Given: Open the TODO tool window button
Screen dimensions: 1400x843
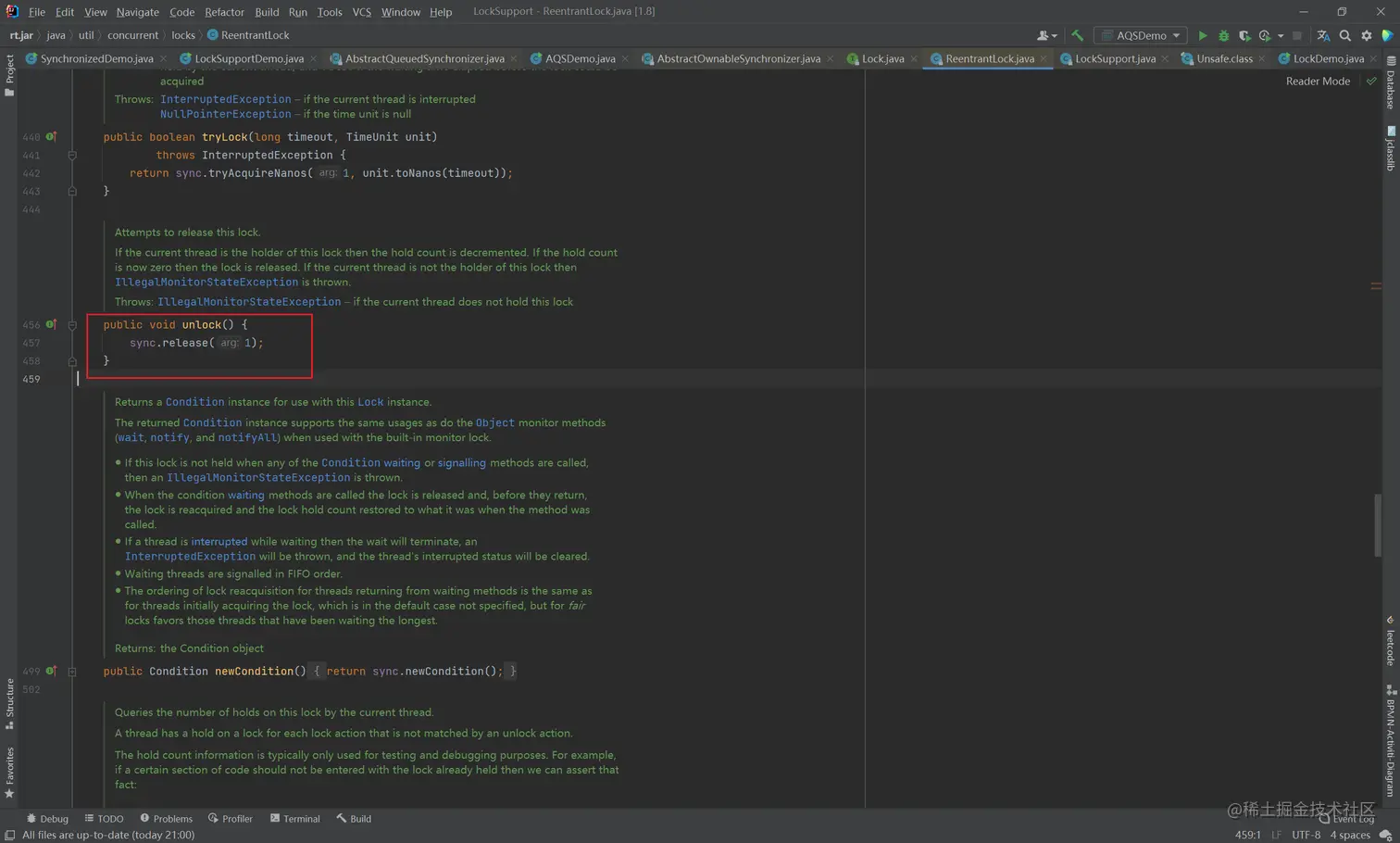Looking at the screenshot, I should (104, 819).
